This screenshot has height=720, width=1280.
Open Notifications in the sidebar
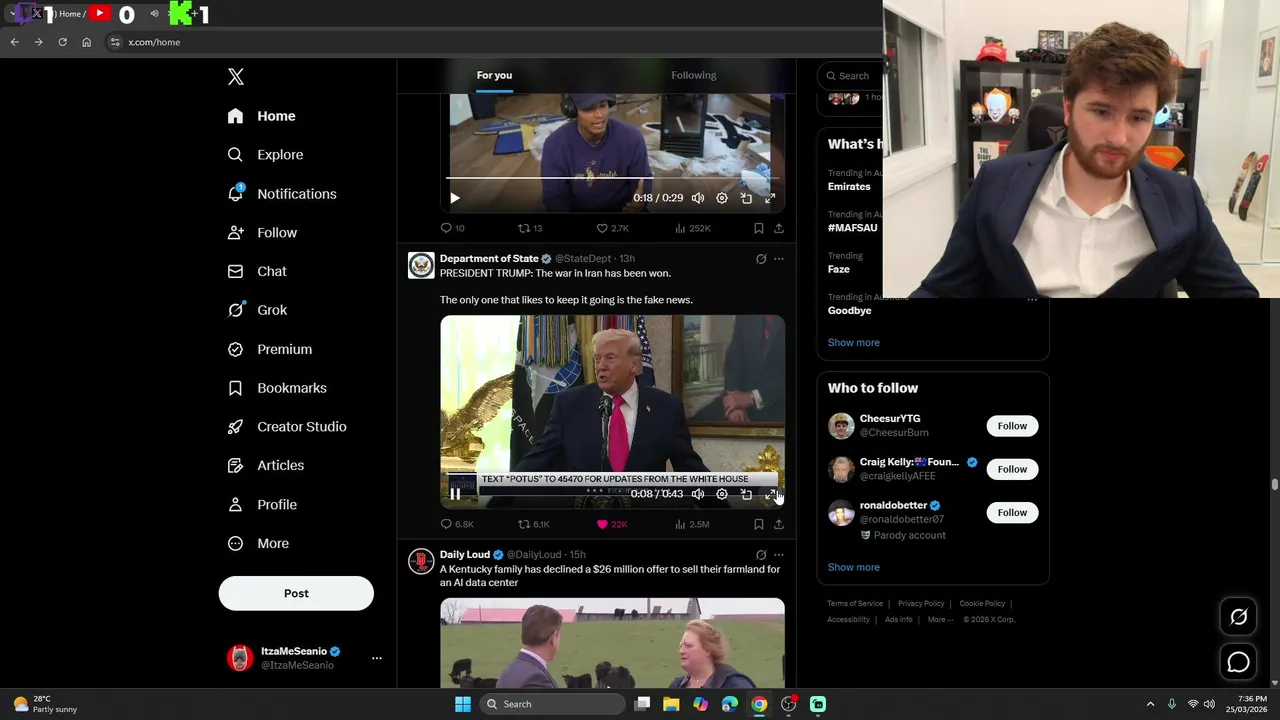point(281,194)
